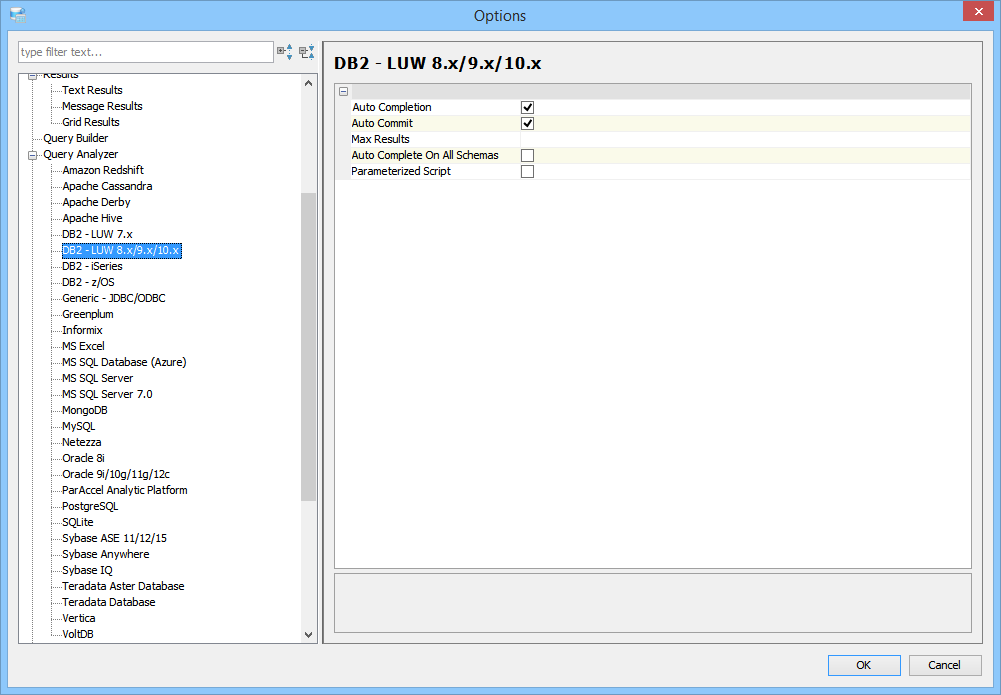Select Teradata Aster Database entry
1001x695 pixels.
[x=123, y=586]
